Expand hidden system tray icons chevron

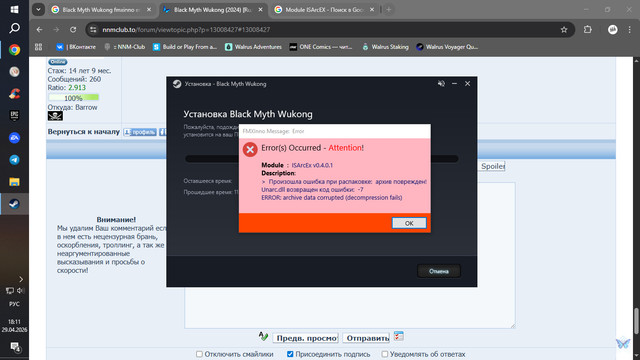coord(21,279)
